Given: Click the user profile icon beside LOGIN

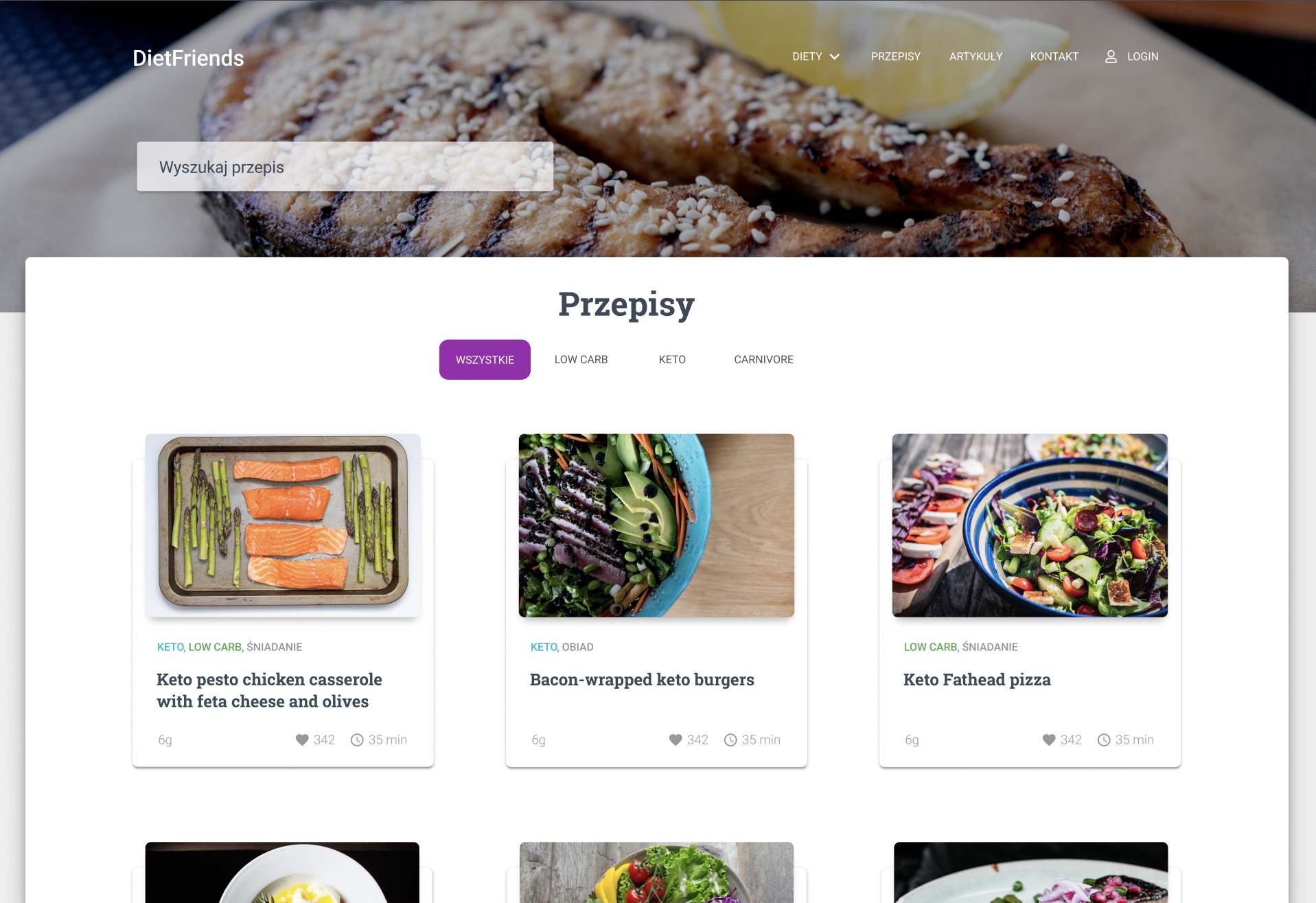Looking at the screenshot, I should (x=1111, y=56).
